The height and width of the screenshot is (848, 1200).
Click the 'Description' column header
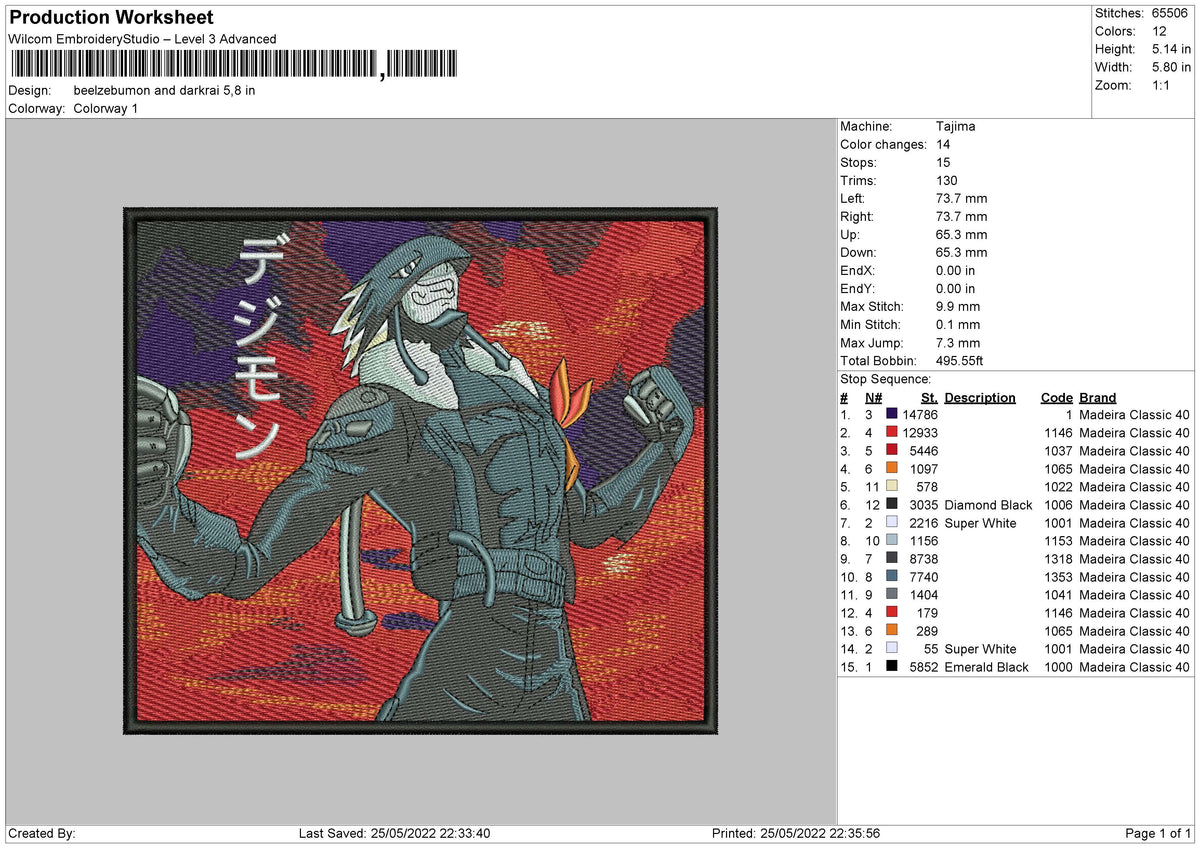(x=980, y=397)
